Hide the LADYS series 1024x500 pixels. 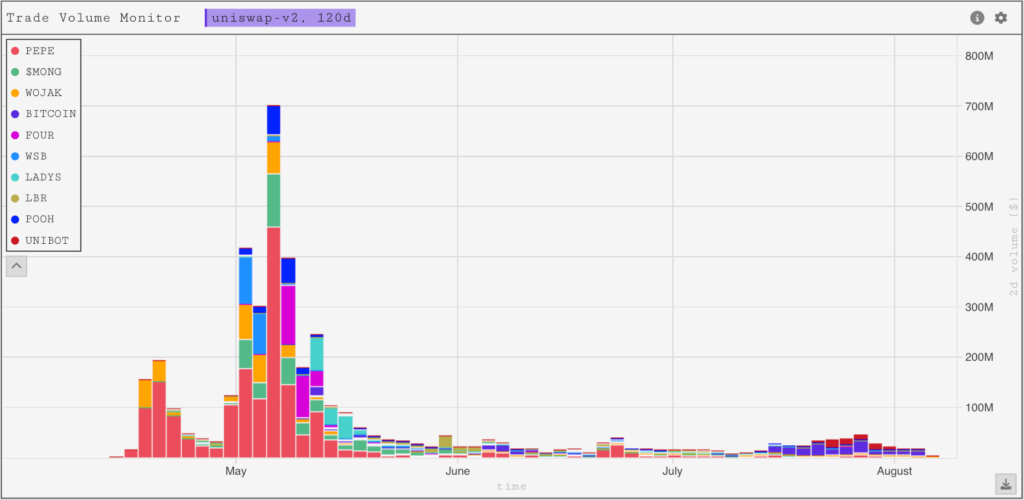click(43, 177)
